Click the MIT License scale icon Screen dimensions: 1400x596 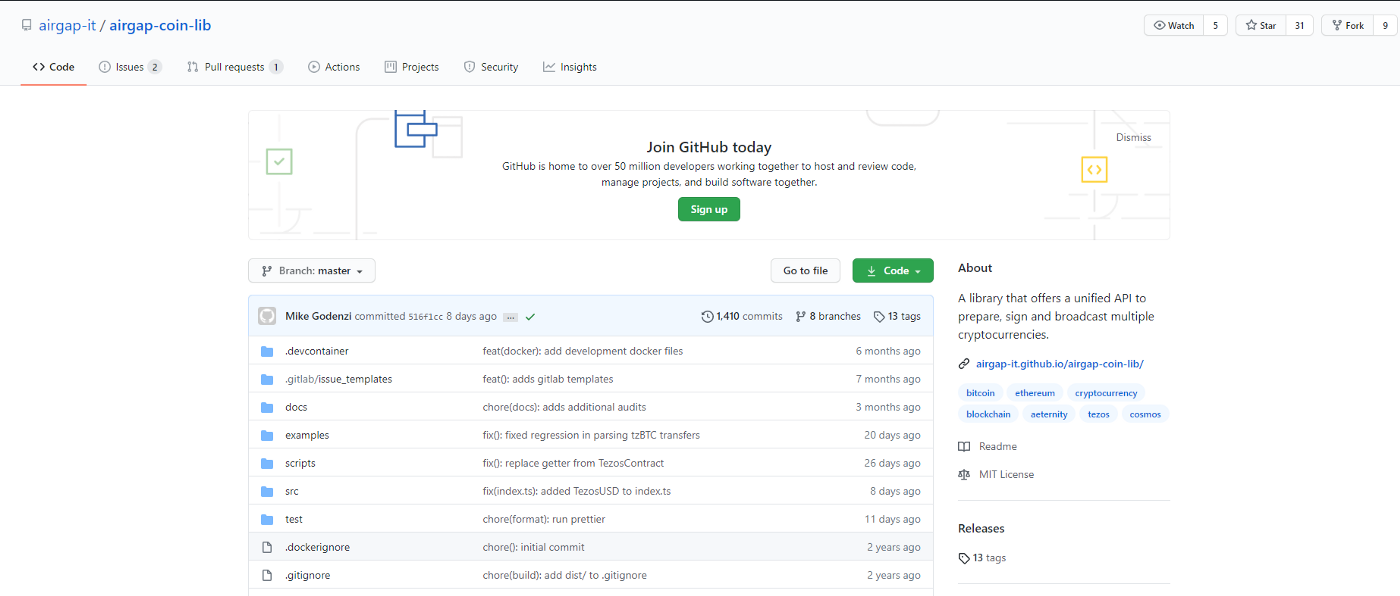[964, 475]
